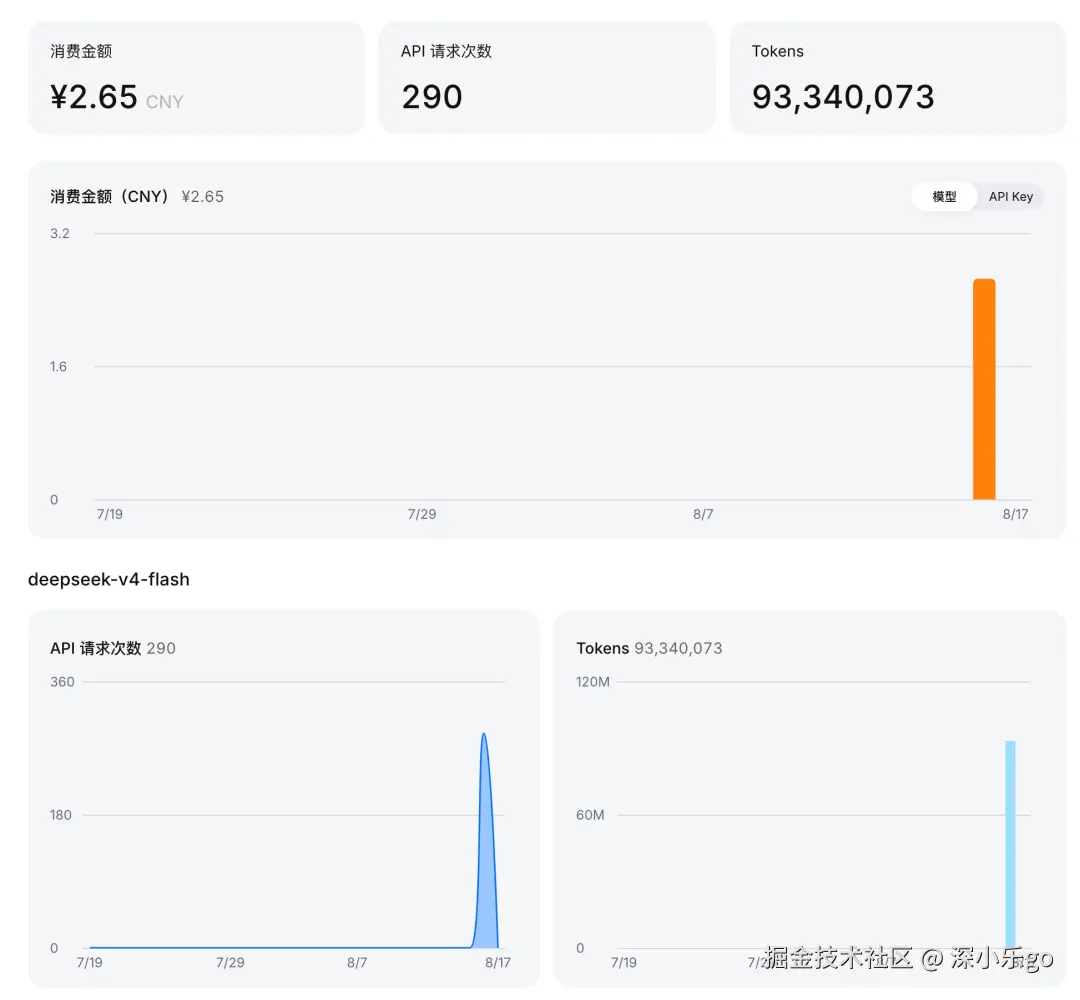
Task: Click the 8/7 date label in requests chart
Action: pyautogui.click(x=357, y=963)
